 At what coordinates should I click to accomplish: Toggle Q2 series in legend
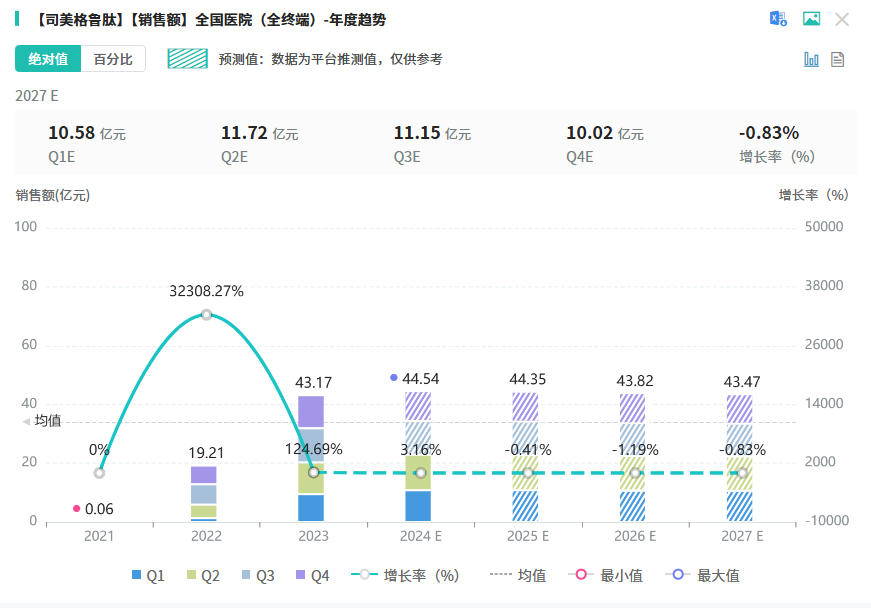coord(203,576)
